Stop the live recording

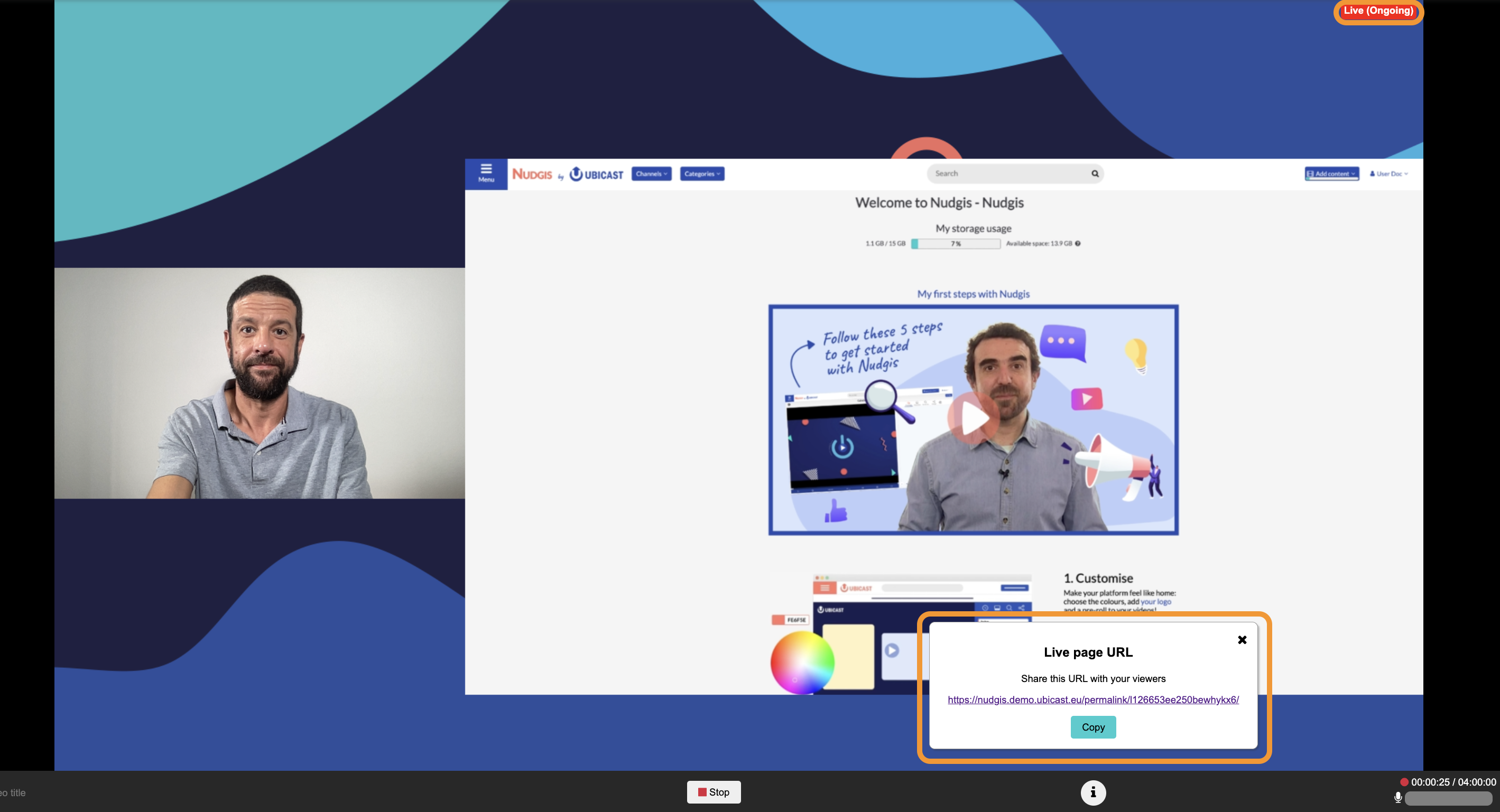pyautogui.click(x=714, y=791)
